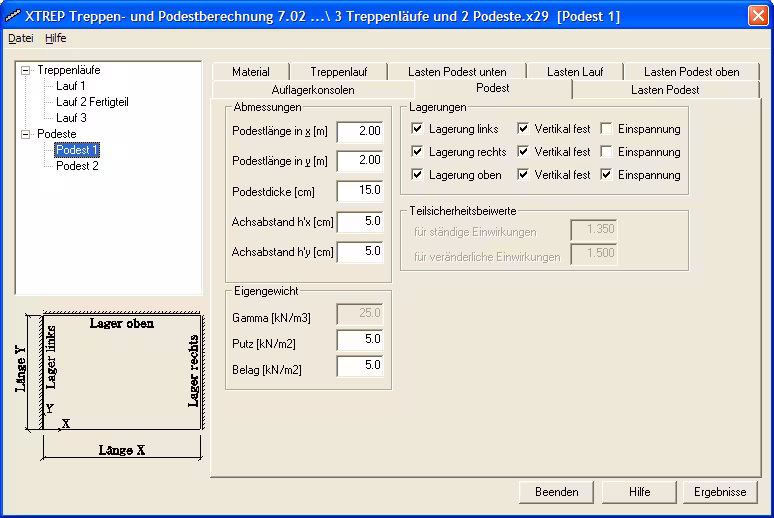Select Lauf 2 Fertigteil in the tree
This screenshot has height=518, width=774.
point(92,102)
